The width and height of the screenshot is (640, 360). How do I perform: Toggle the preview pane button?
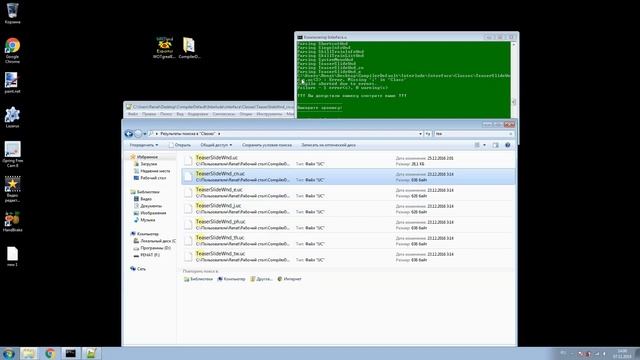[495, 145]
